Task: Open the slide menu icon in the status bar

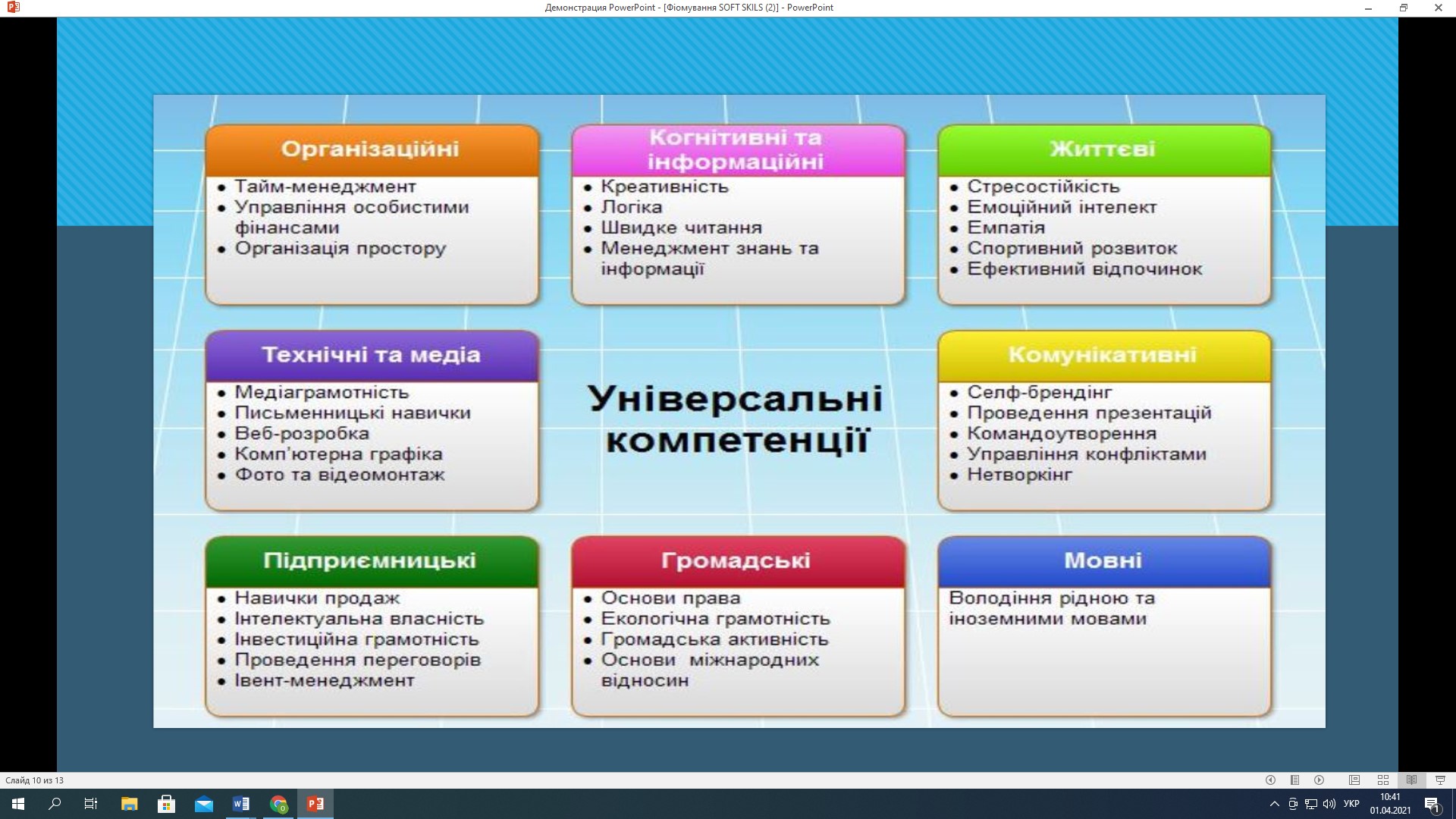Action: coord(1295,780)
